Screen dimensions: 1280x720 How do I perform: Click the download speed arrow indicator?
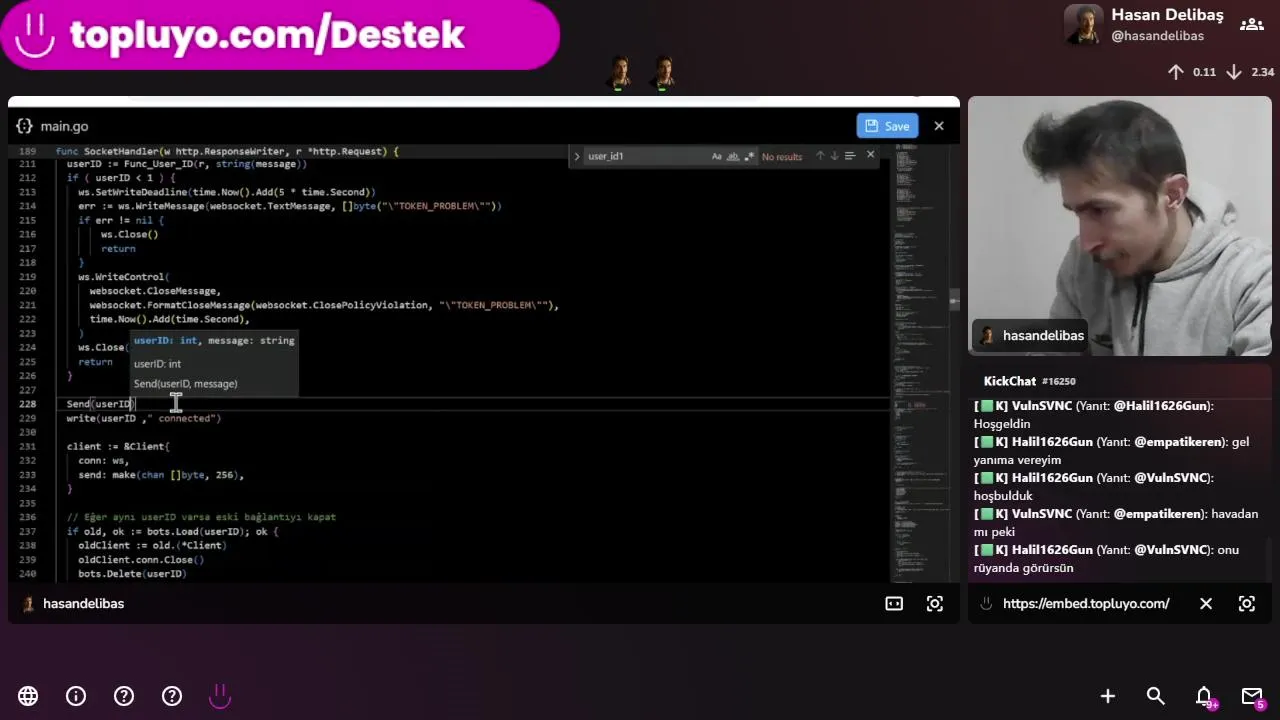[x=1234, y=72]
